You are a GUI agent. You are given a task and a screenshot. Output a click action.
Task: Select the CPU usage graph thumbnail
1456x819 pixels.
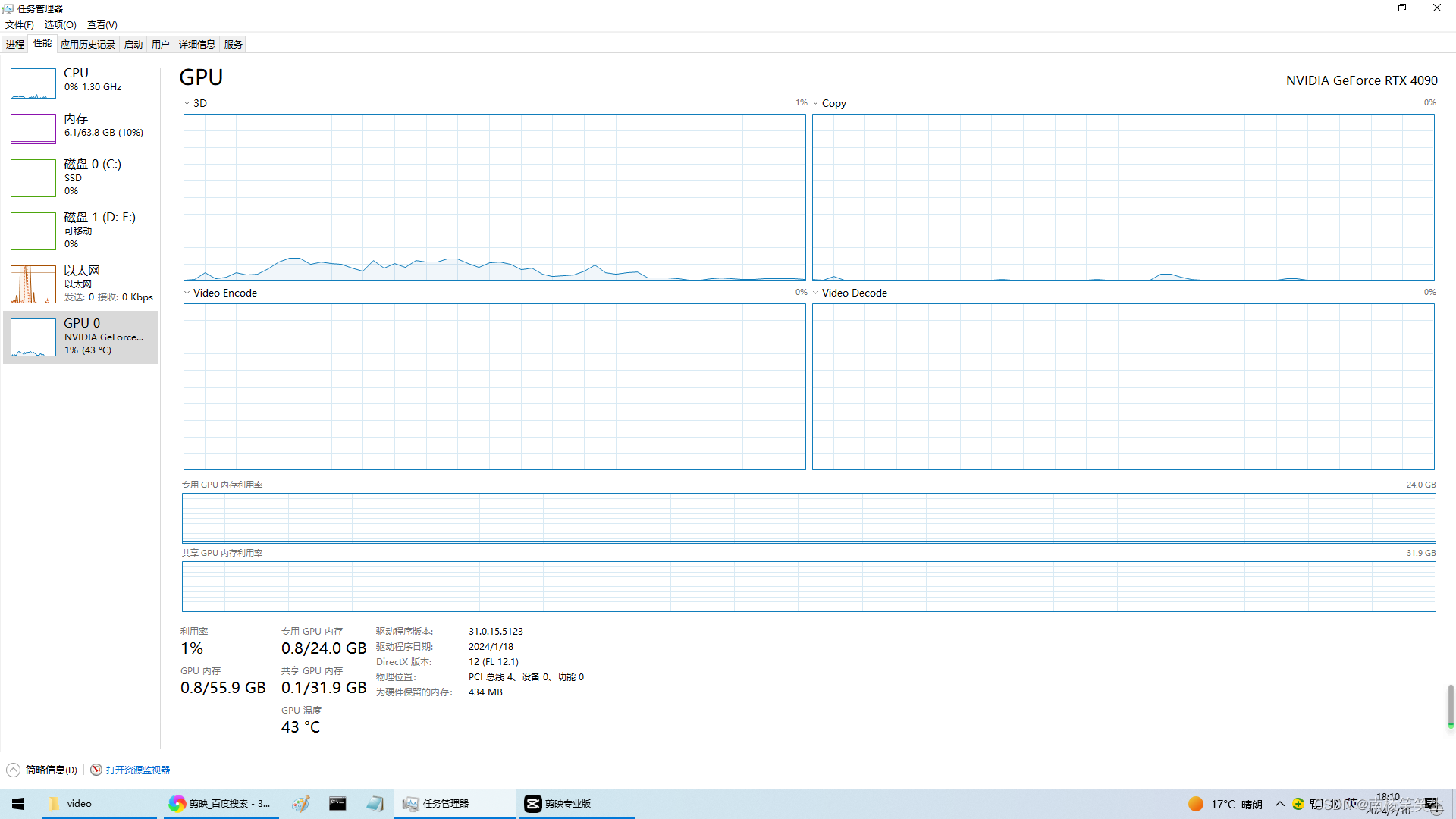click(33, 83)
